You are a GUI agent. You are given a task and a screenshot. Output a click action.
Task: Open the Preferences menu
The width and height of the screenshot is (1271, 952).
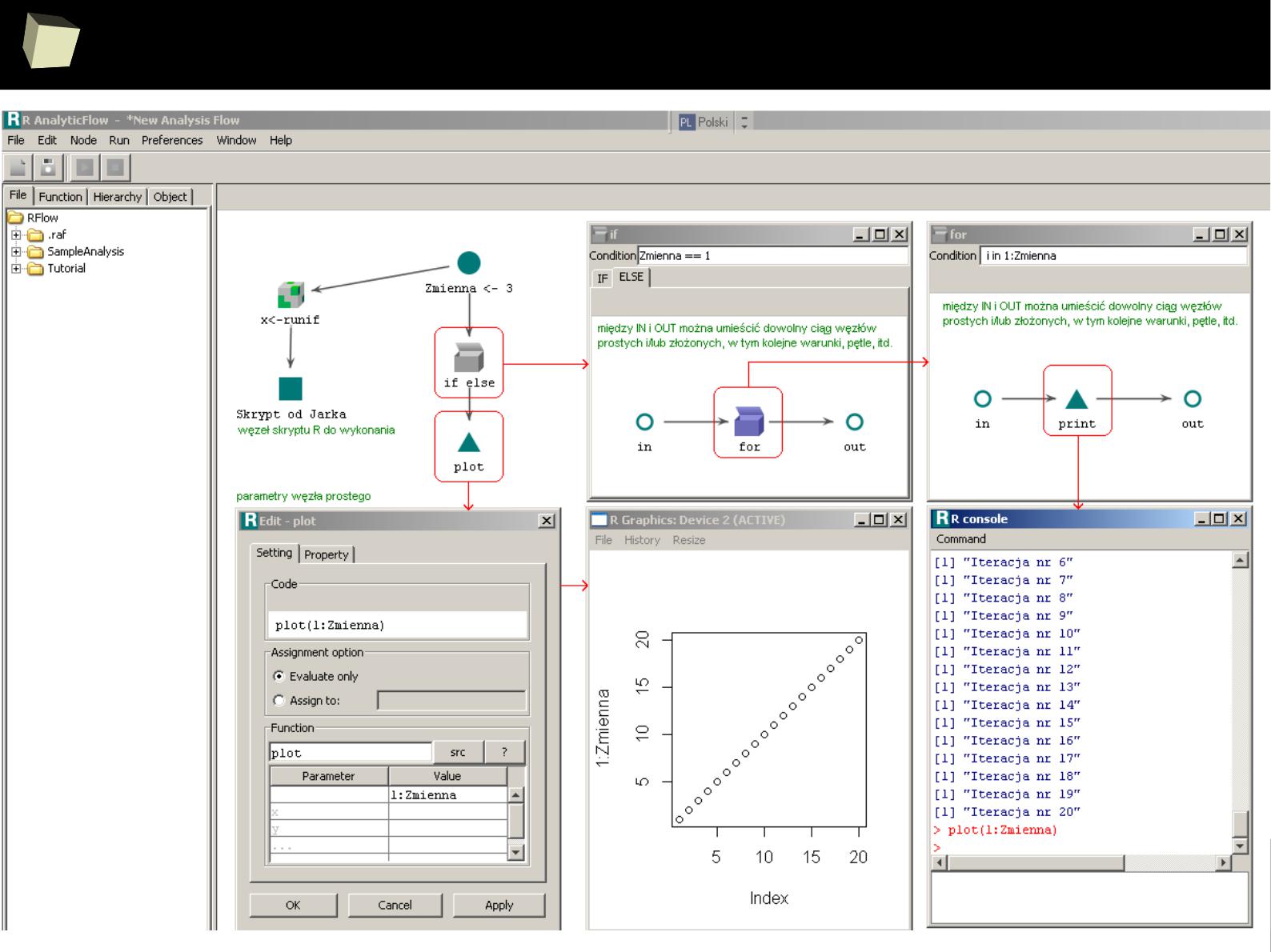172,140
